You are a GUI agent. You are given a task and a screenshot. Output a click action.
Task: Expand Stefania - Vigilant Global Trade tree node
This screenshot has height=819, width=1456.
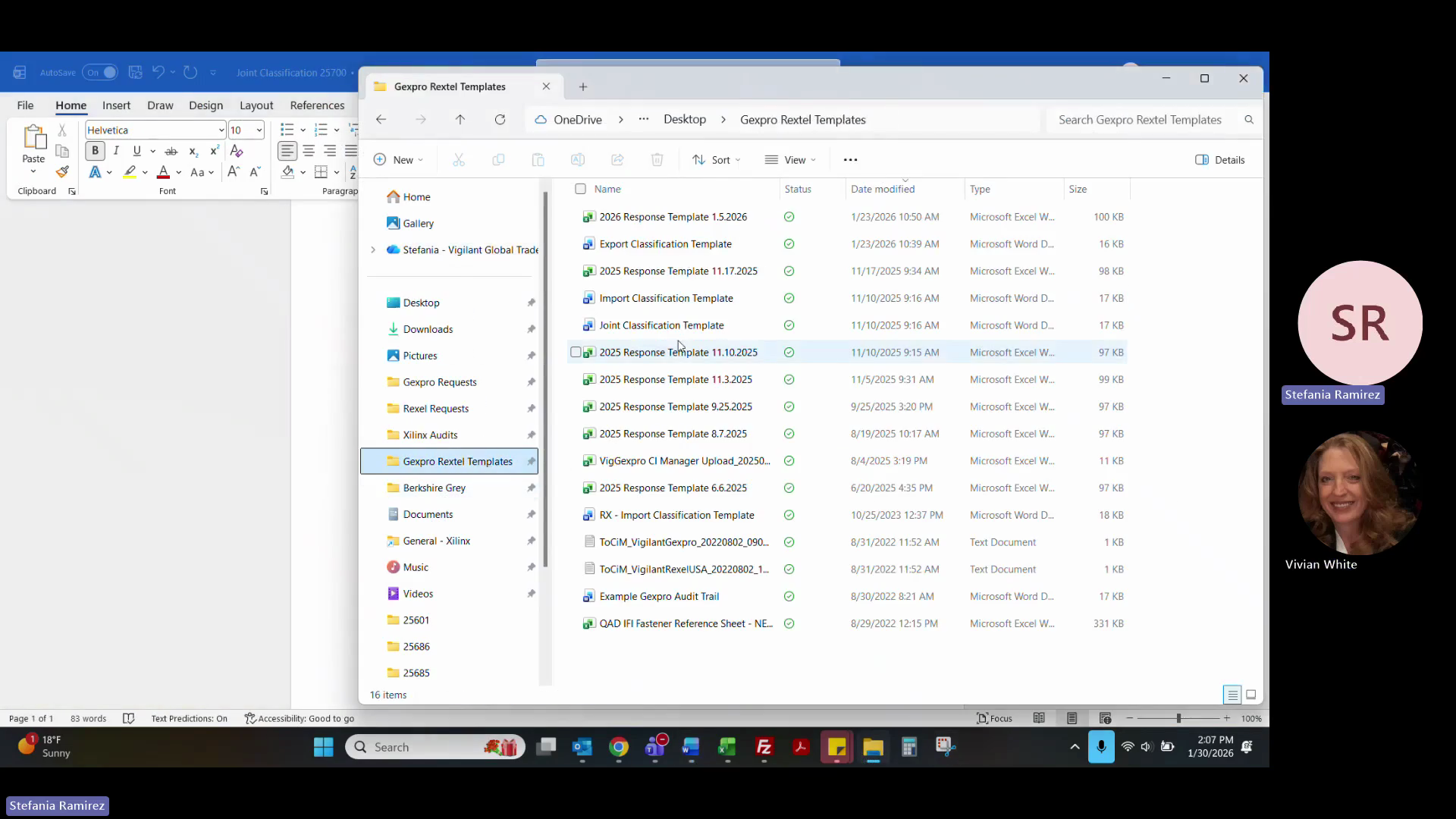tap(373, 250)
